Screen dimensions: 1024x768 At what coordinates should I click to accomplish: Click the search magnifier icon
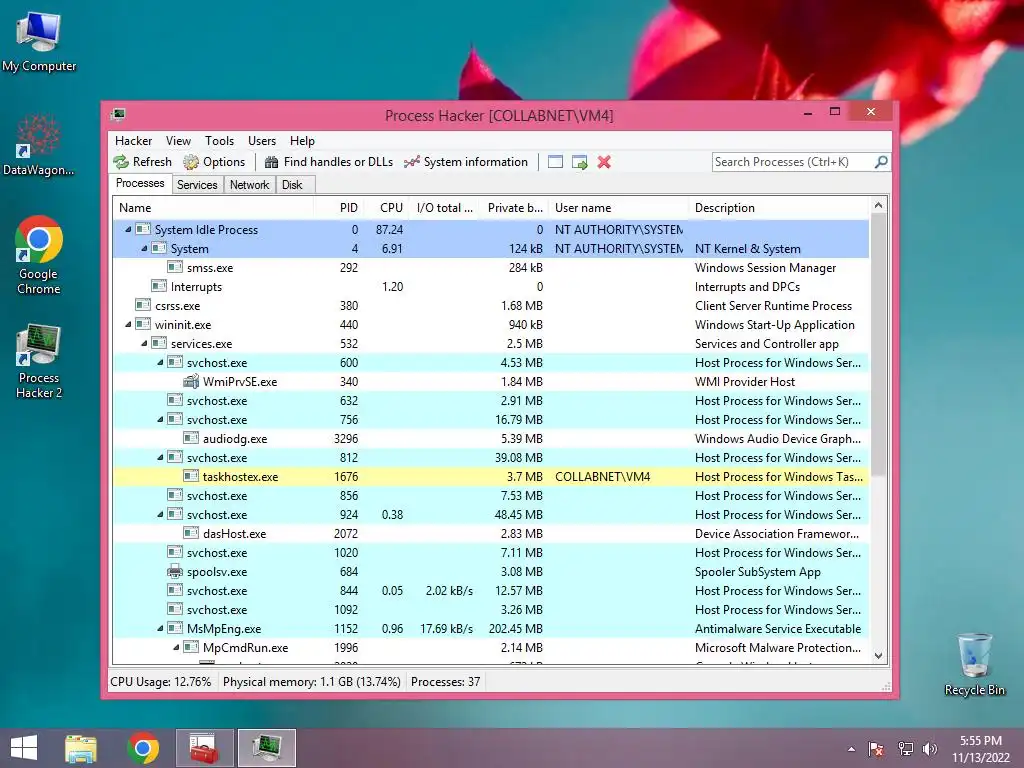click(x=881, y=161)
